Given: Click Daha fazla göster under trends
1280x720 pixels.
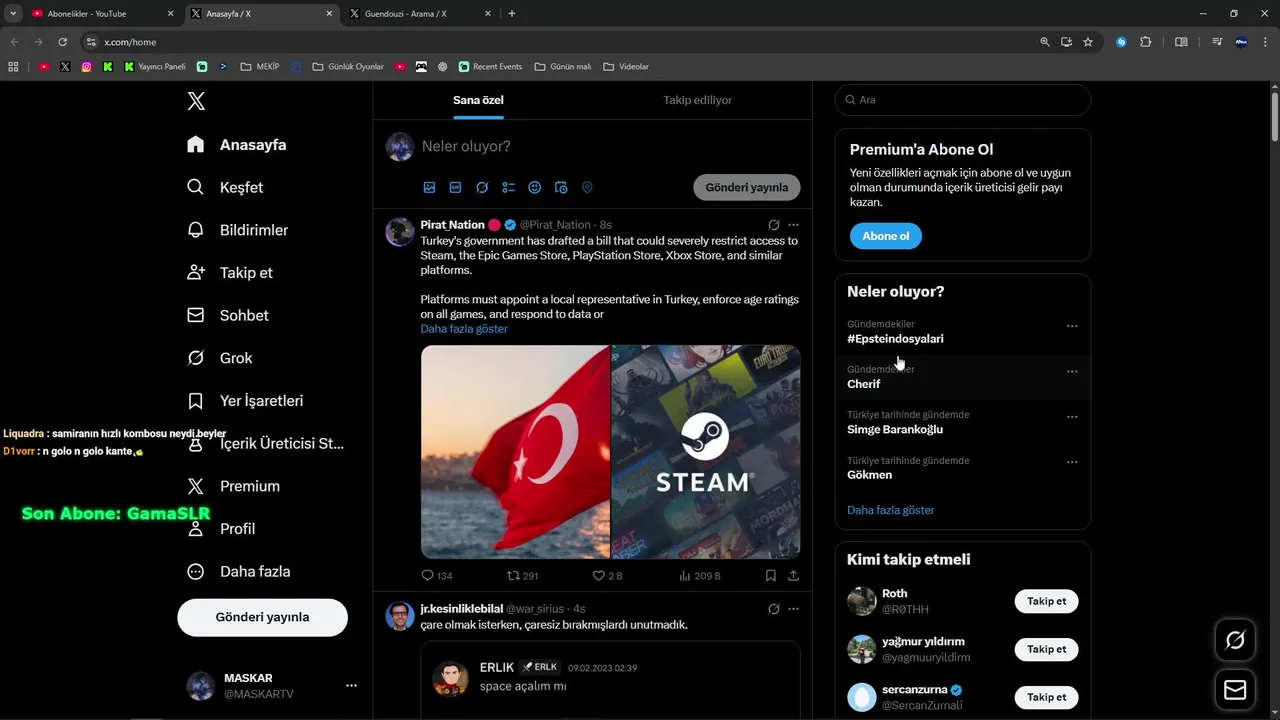Looking at the screenshot, I should (891, 510).
